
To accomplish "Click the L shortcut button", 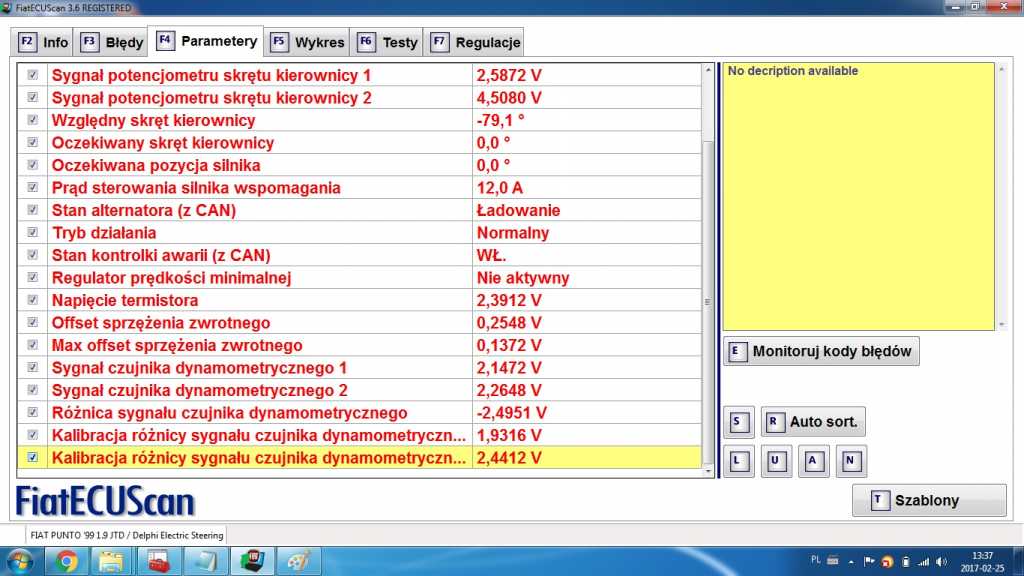I will pos(738,462).
